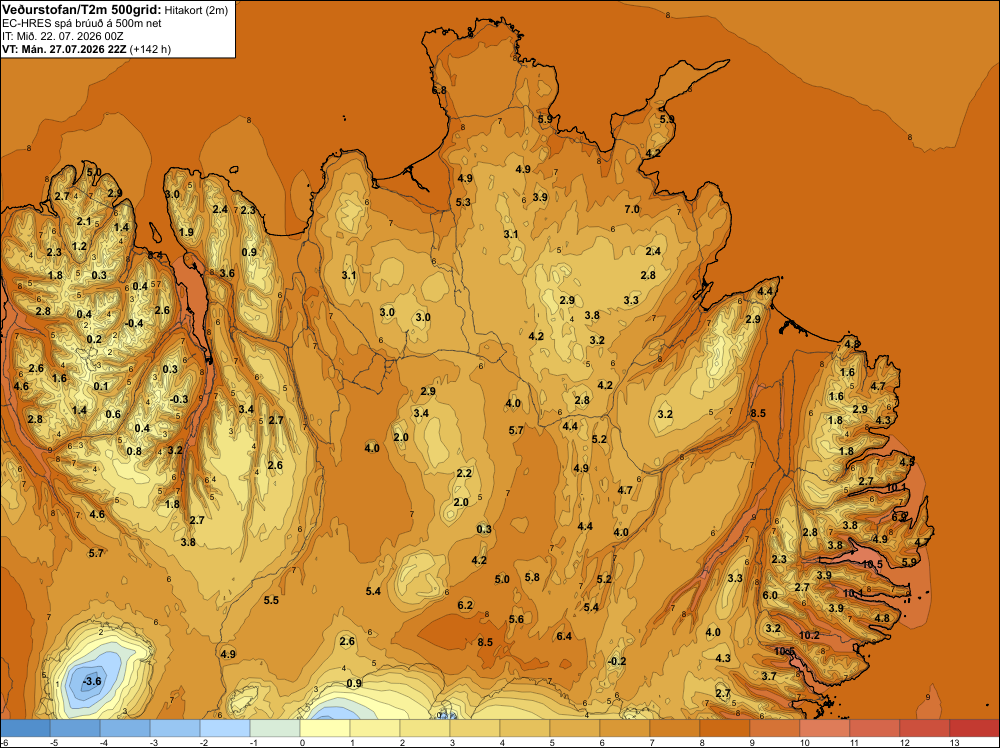The width and height of the screenshot is (1000, 748).
Task: Select the '0.8' temperature value
Action: coord(134,451)
